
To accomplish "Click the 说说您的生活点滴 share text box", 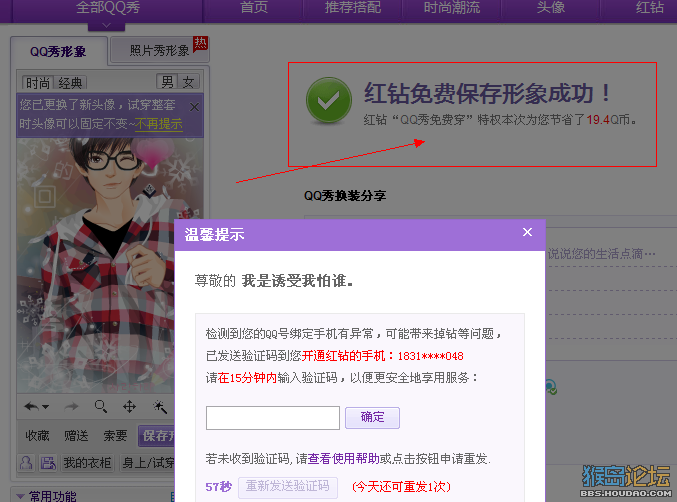I will [x=601, y=254].
